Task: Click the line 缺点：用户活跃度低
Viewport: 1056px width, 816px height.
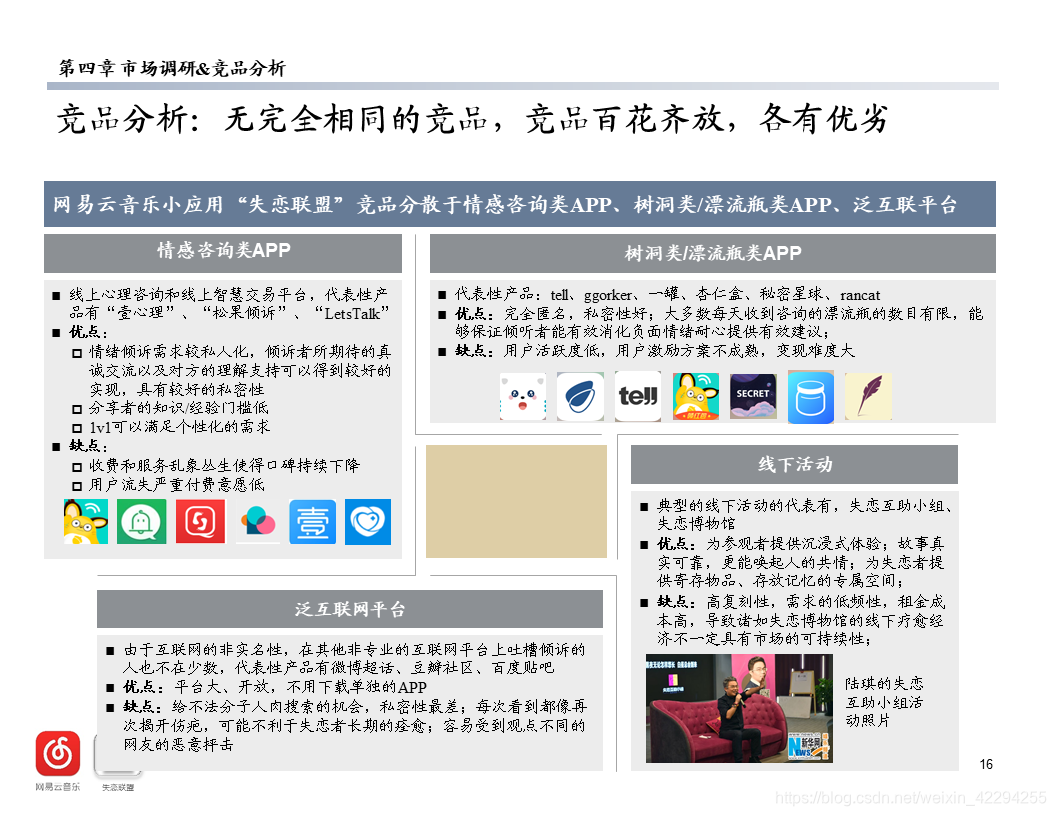Action: (655, 351)
